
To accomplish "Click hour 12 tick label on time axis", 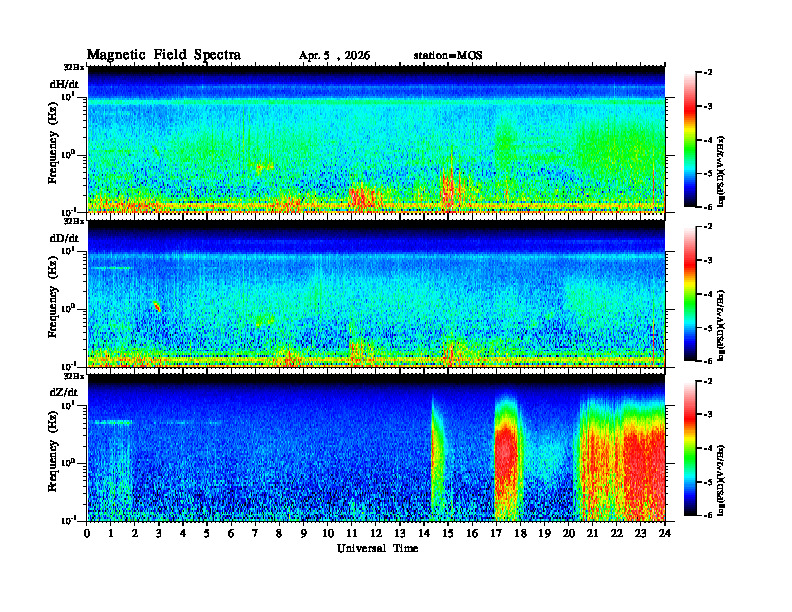I will pos(376,533).
